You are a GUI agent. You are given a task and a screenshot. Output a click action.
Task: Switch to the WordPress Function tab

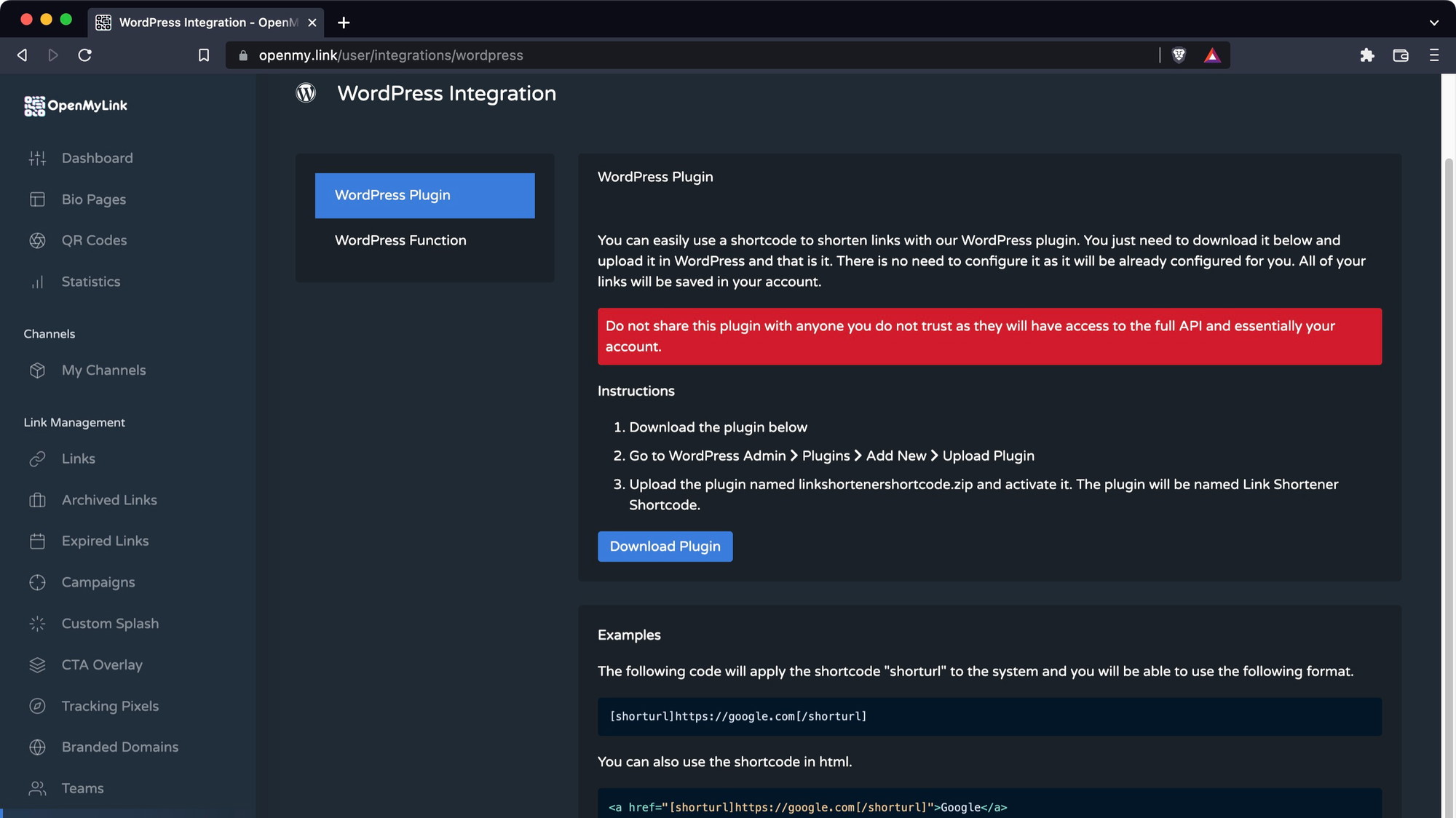pyautogui.click(x=425, y=240)
